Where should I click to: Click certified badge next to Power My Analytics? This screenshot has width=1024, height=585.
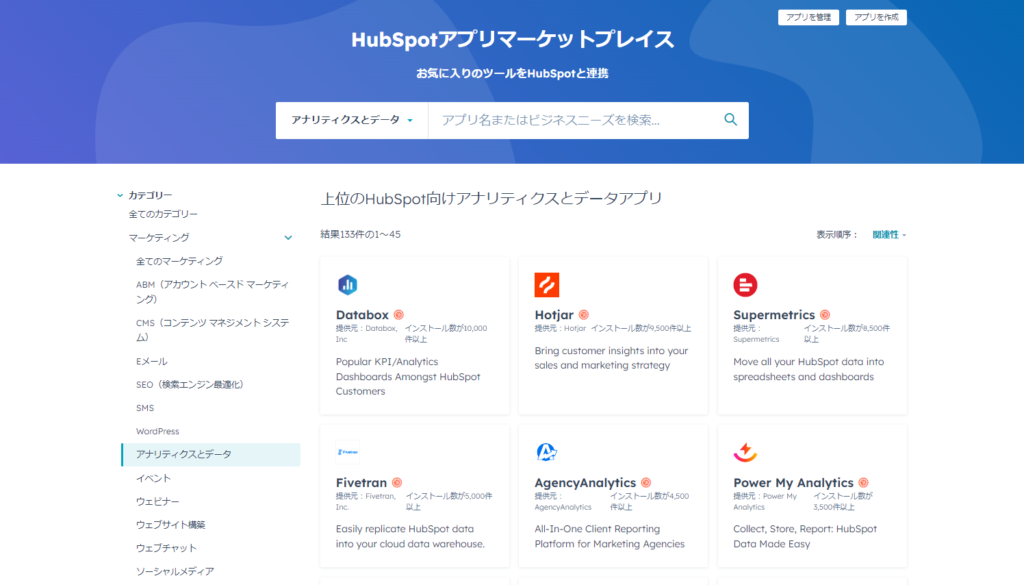[x=863, y=482]
